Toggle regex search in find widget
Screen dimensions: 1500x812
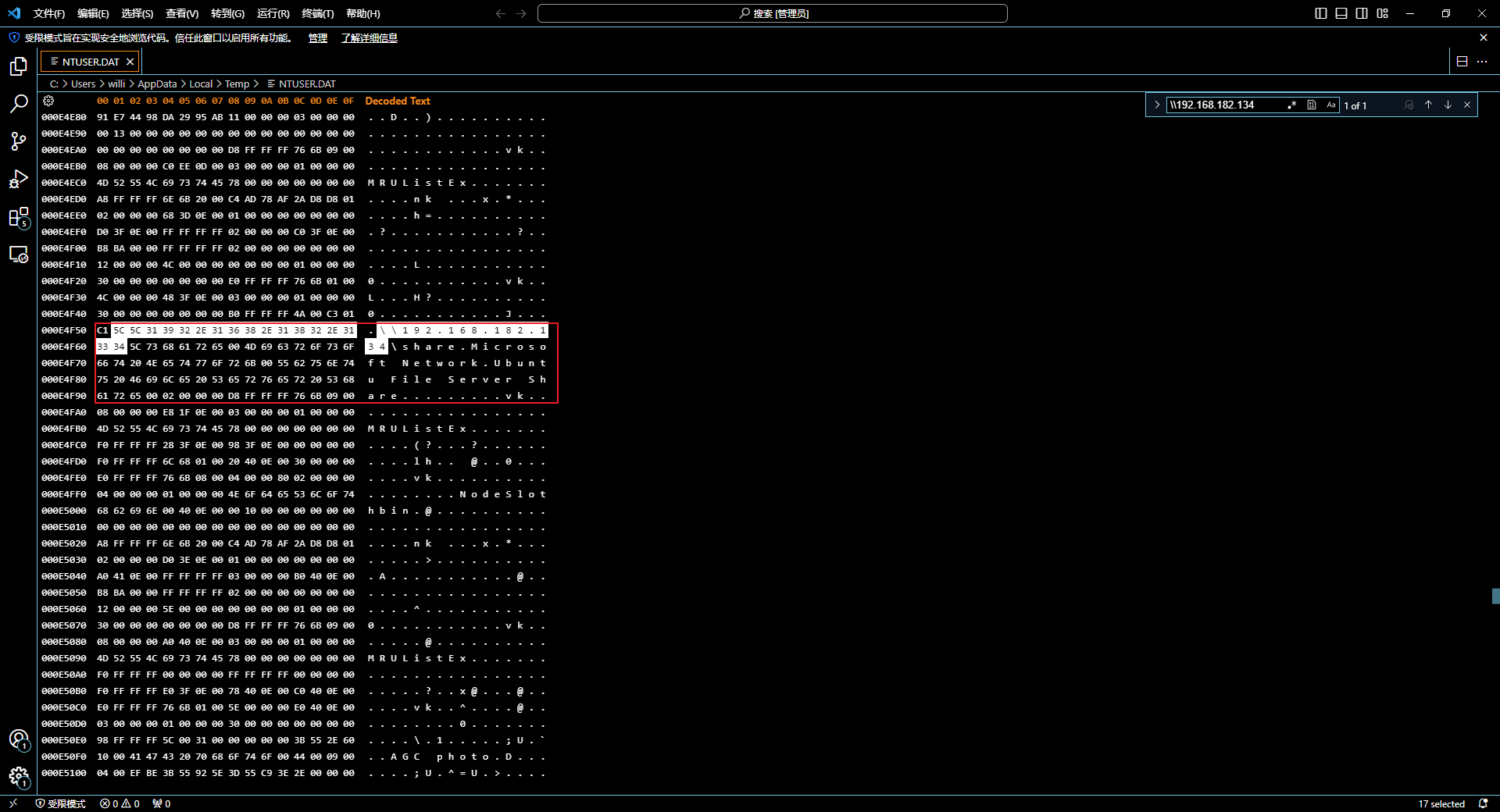click(x=1292, y=105)
